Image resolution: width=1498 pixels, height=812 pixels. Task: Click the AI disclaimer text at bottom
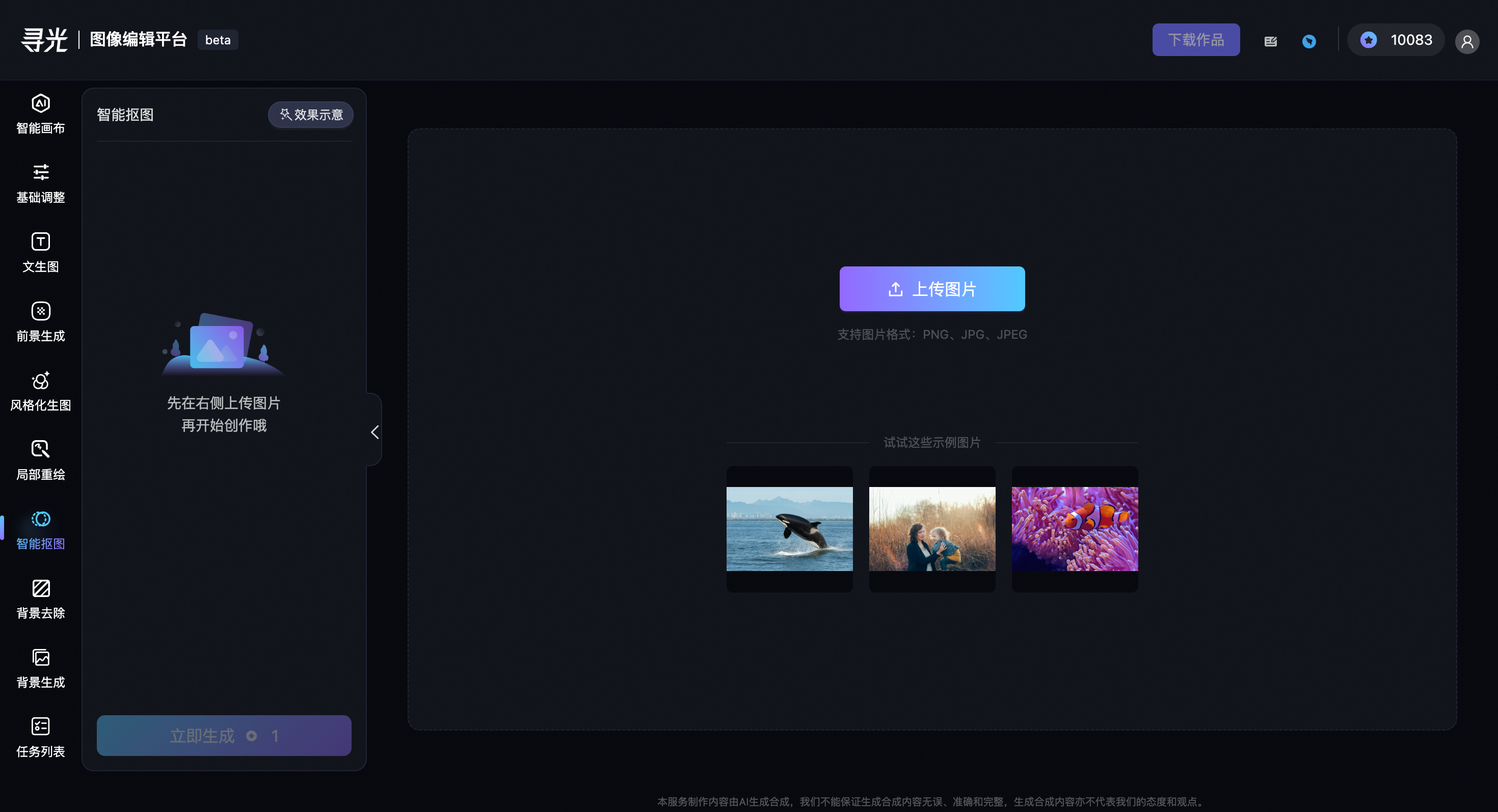tap(931, 801)
